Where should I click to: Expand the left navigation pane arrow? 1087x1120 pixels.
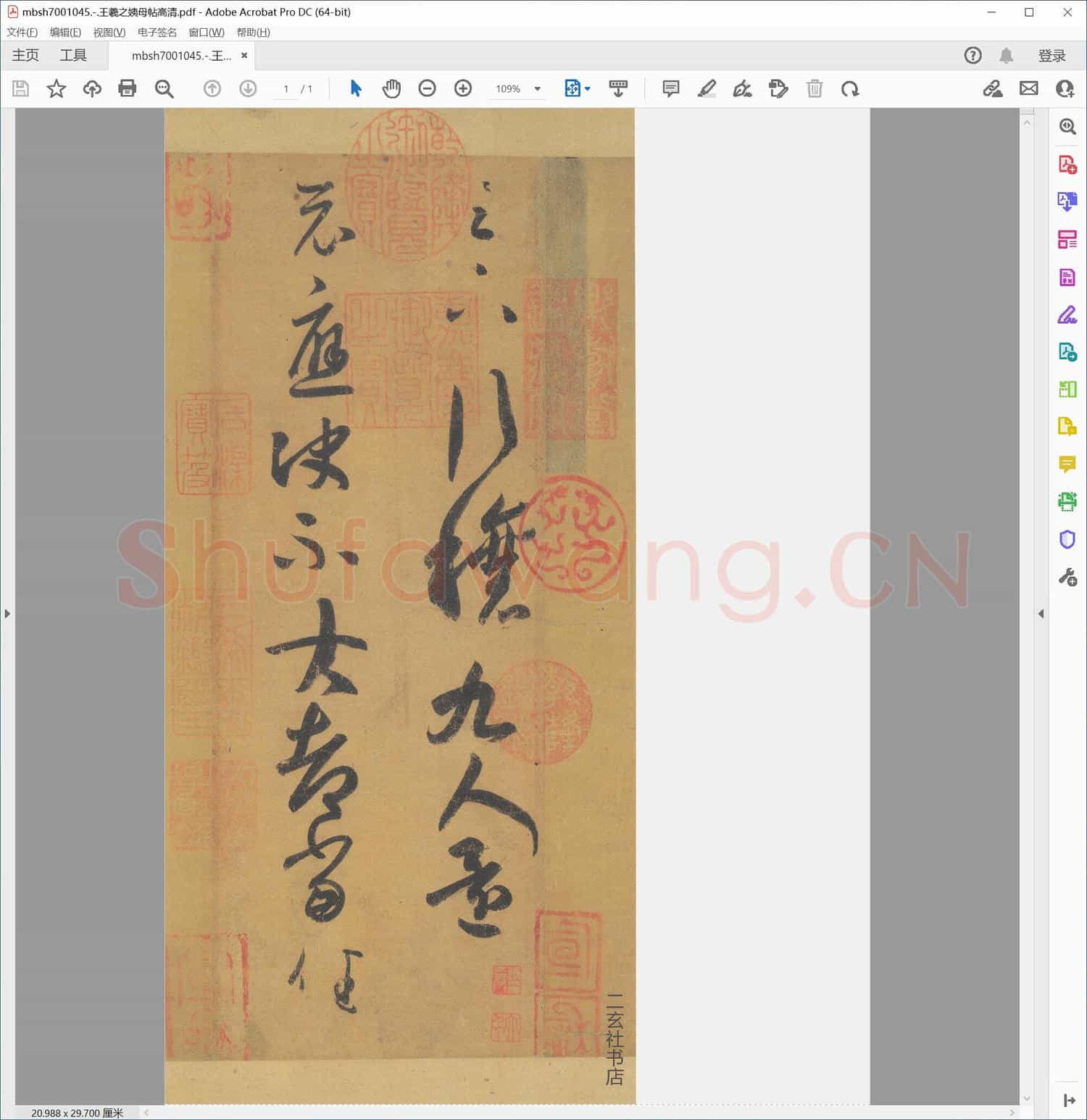point(7,614)
